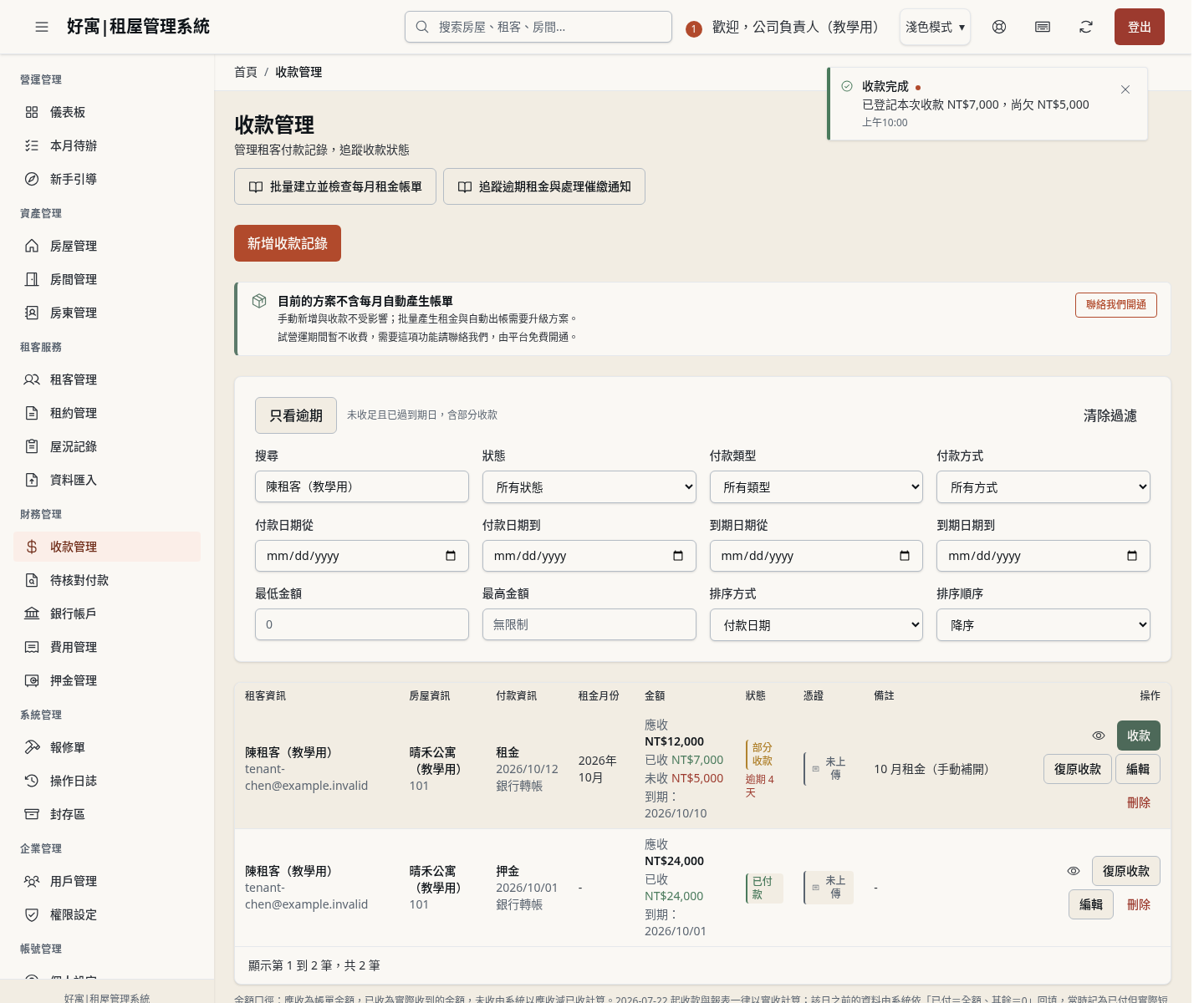The width and height of the screenshot is (1204, 1003).
Task: Click green 收款 button for rent row
Action: tap(1139, 736)
